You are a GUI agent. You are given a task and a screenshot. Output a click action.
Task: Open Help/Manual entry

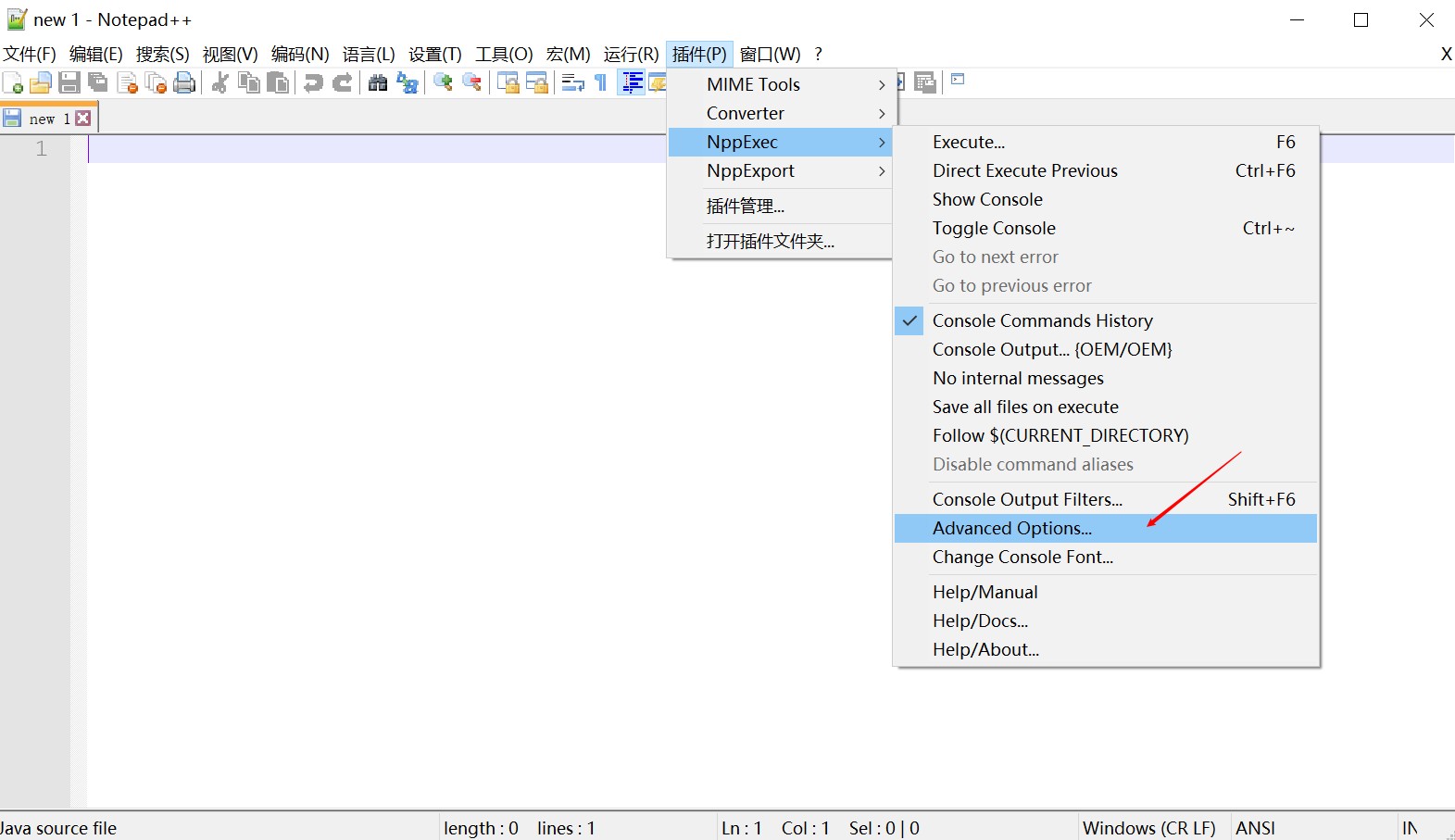[1105, 592]
